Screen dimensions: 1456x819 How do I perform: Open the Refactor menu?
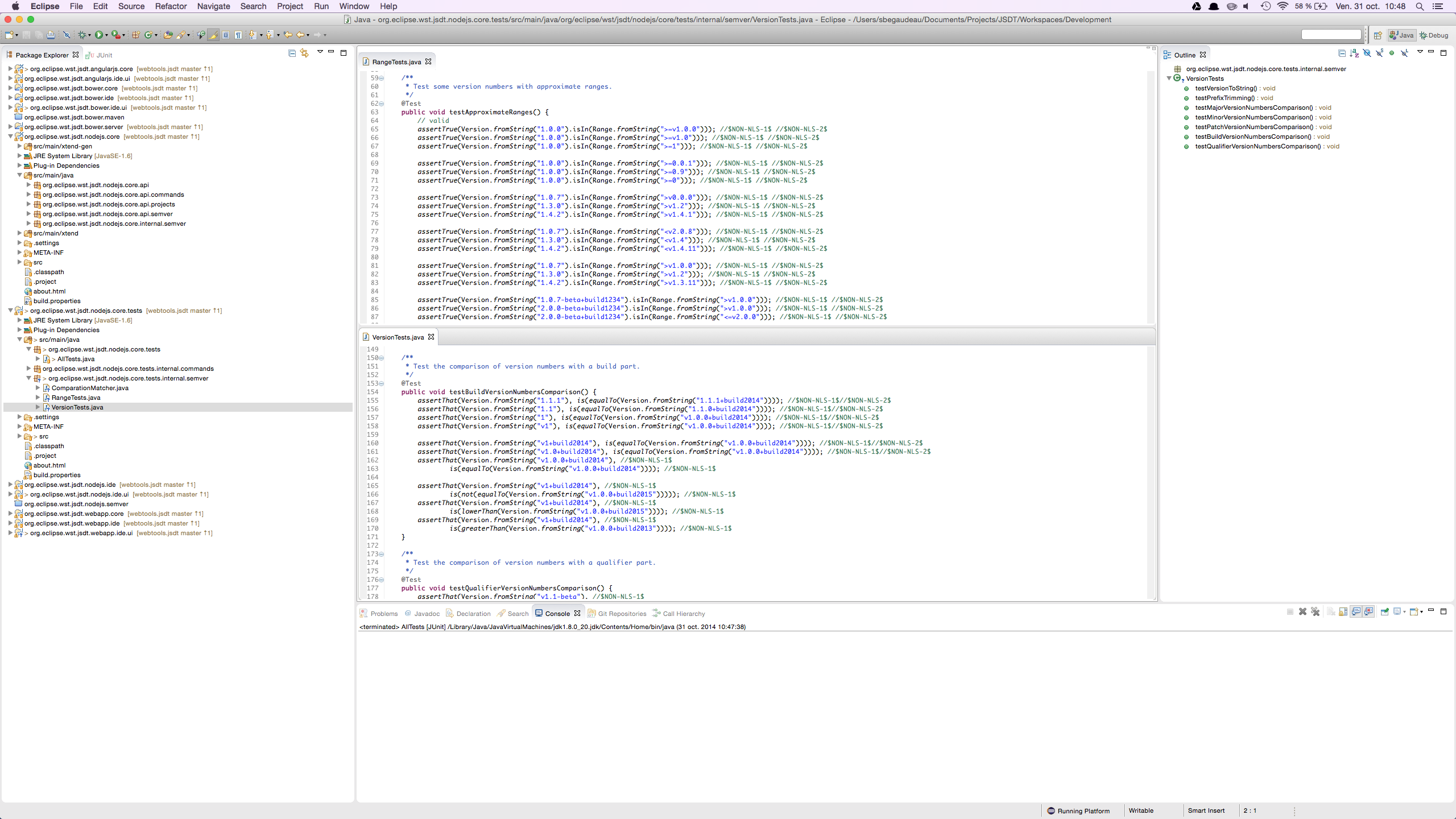171,6
